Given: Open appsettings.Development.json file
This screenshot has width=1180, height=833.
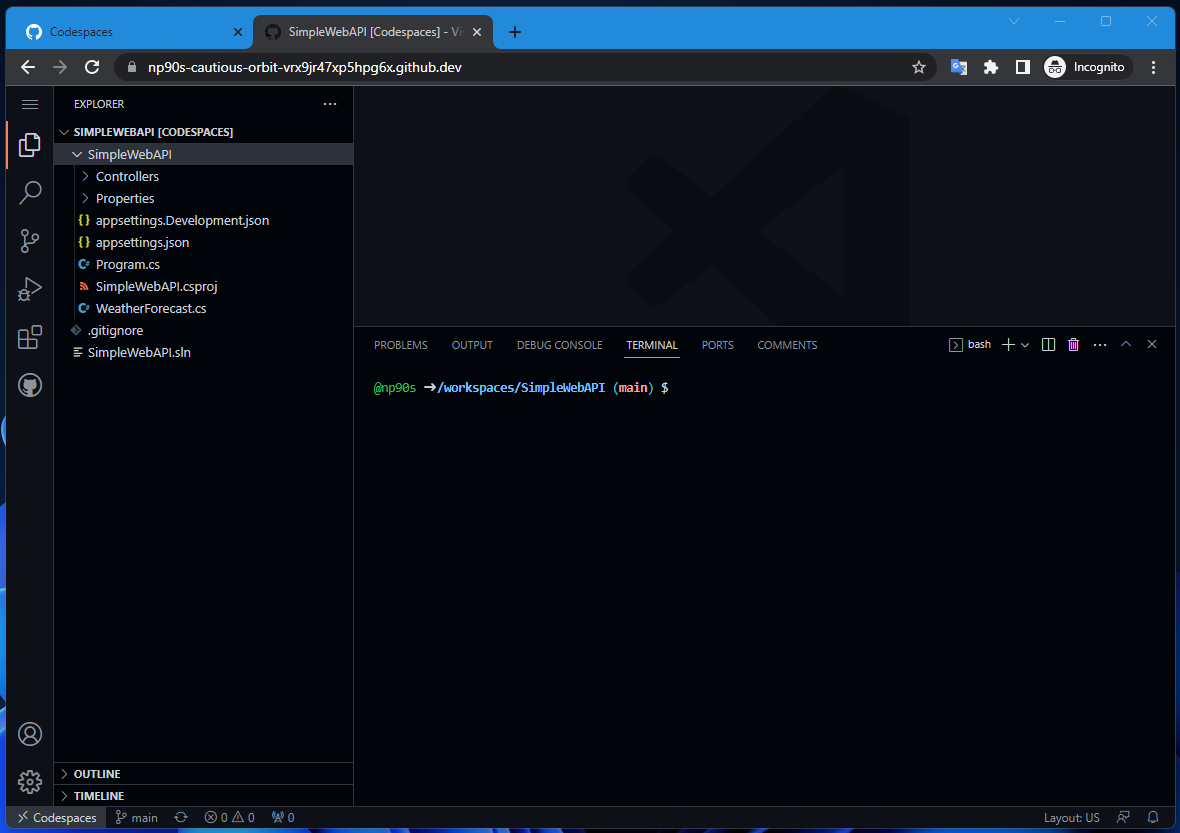Looking at the screenshot, I should 203,220.
